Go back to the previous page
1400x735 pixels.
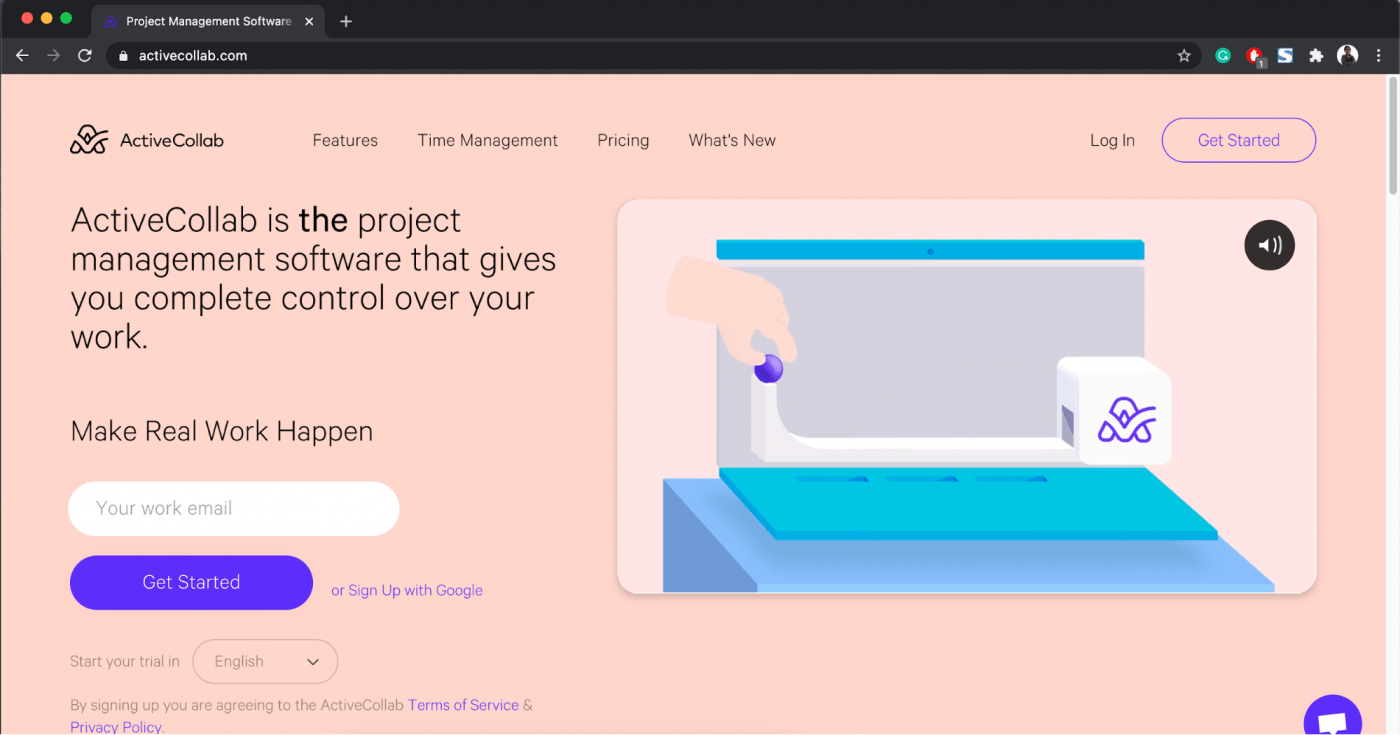22,56
